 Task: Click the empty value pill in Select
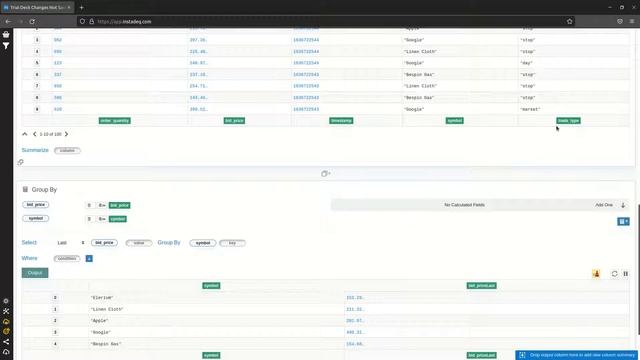[139, 243]
